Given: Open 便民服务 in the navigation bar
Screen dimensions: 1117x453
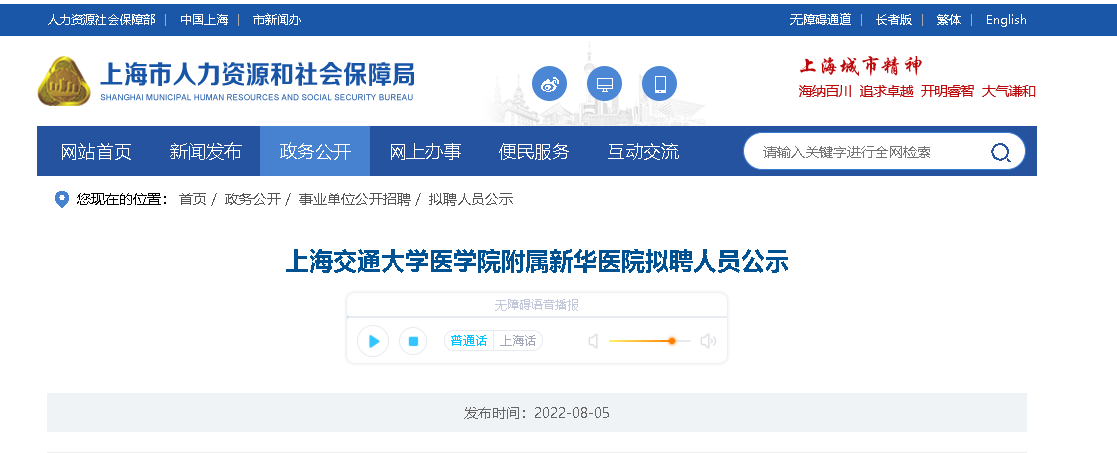Looking at the screenshot, I should pyautogui.click(x=534, y=151).
